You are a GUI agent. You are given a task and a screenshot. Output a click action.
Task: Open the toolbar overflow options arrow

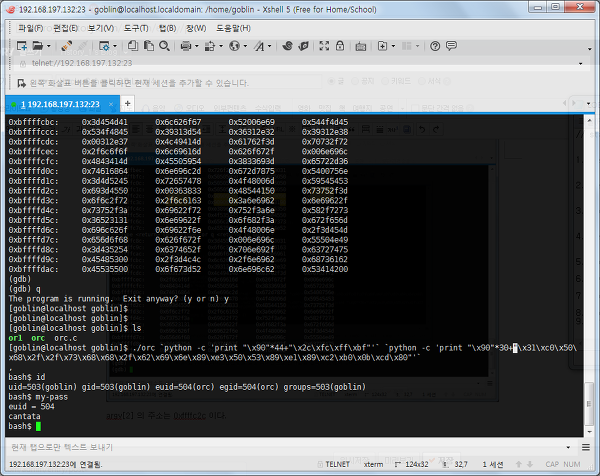(590, 49)
